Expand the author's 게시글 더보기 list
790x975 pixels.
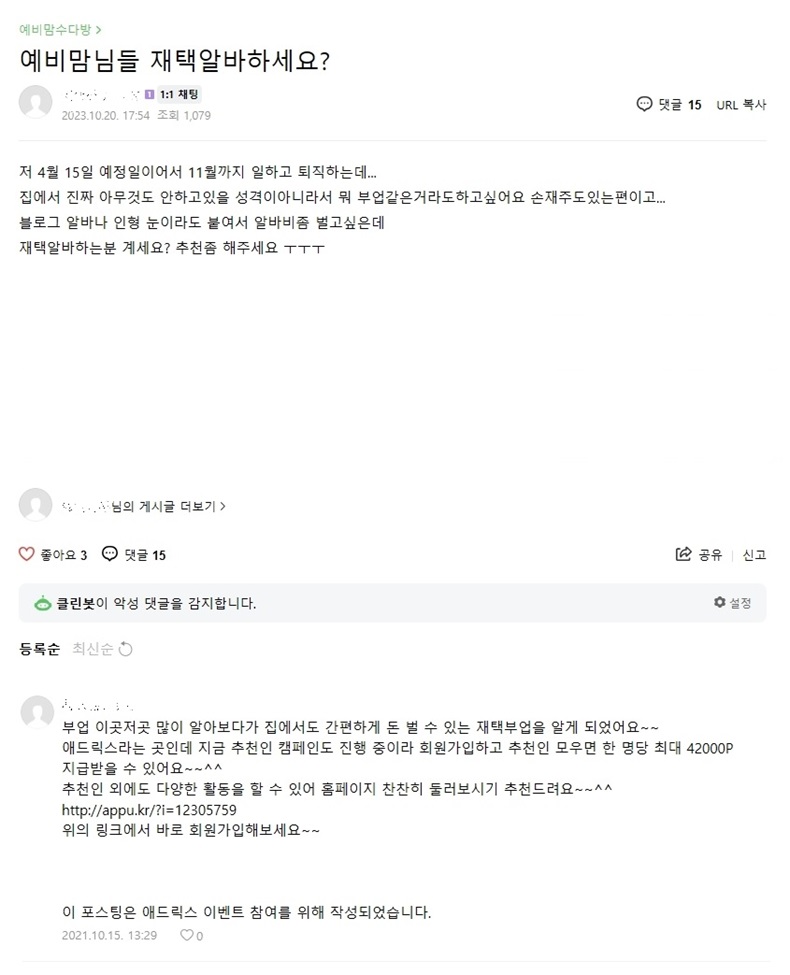click(x=168, y=507)
